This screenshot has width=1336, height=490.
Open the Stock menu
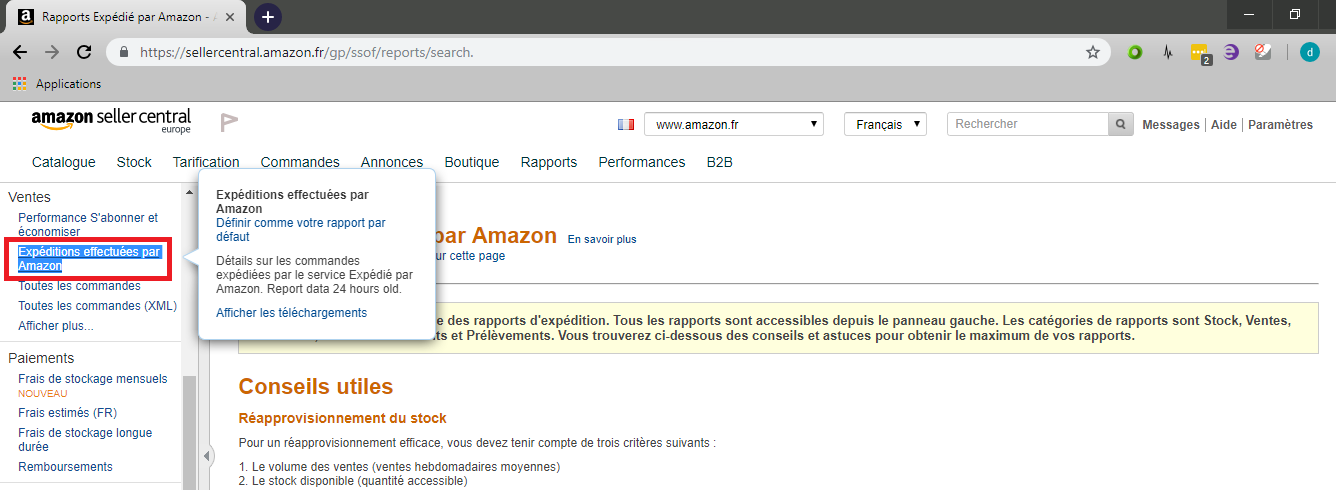click(x=134, y=162)
